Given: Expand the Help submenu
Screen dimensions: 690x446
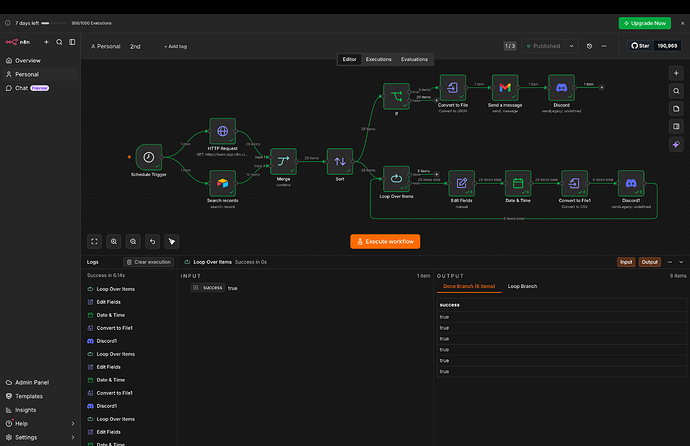Looking at the screenshot, I should coord(73,424).
